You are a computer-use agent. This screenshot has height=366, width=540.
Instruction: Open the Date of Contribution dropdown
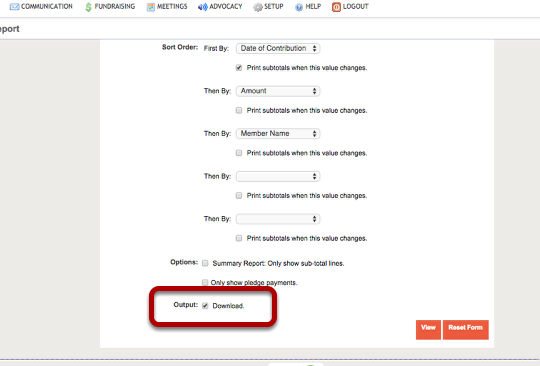pos(278,49)
